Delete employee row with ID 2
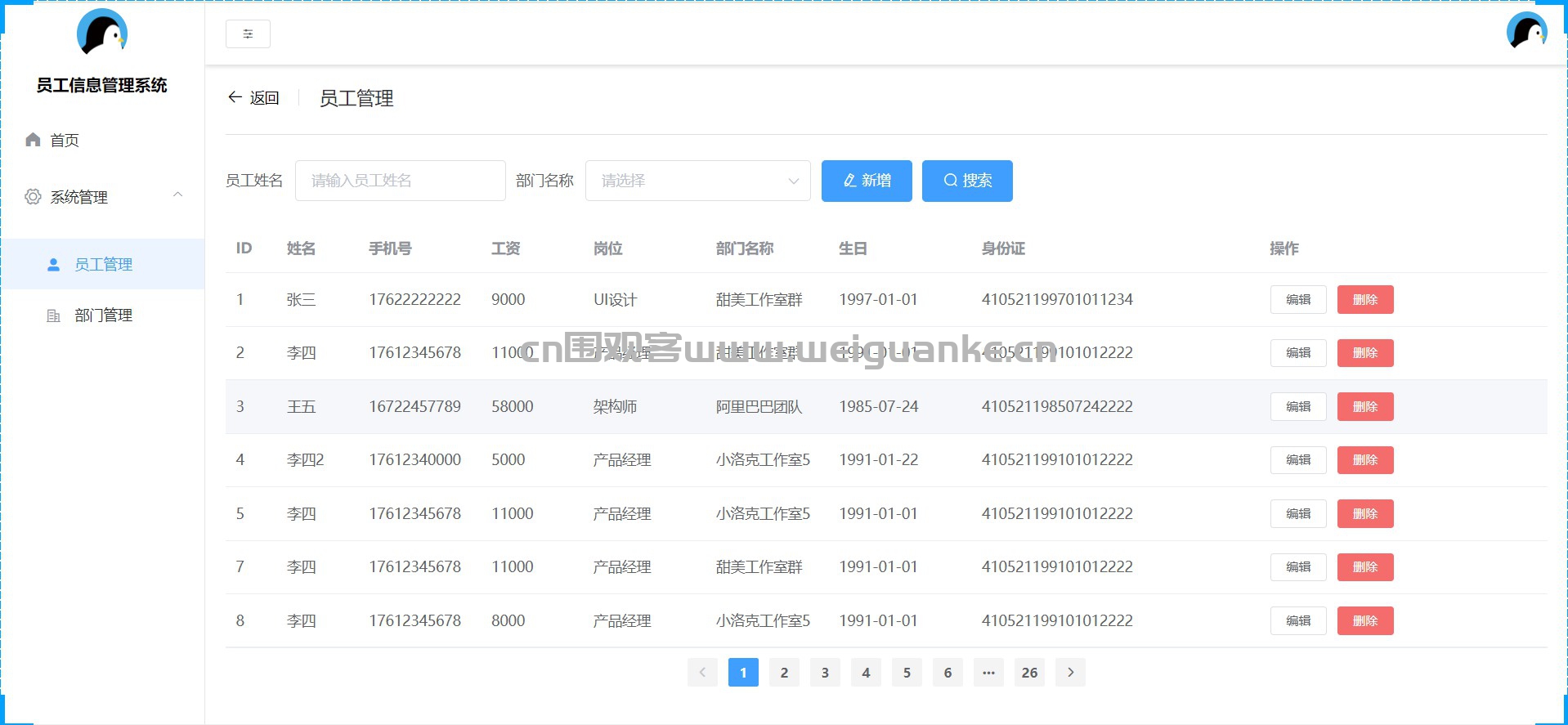The height and width of the screenshot is (725, 1568). [x=1365, y=353]
